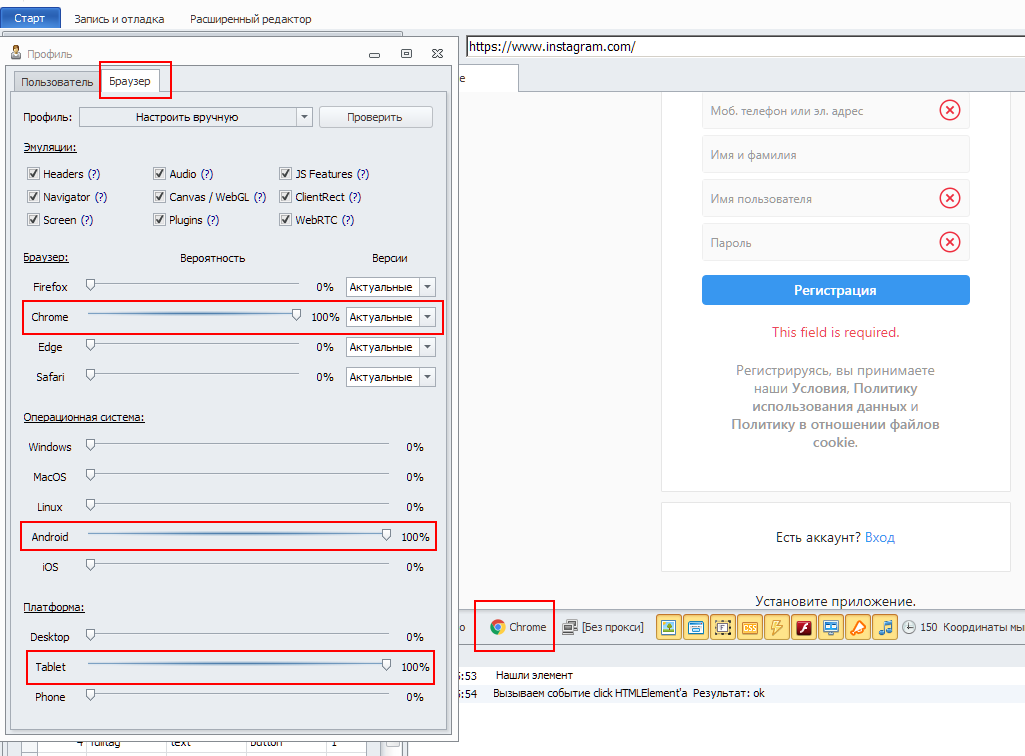Image resolution: width=1025 pixels, height=756 pixels.
Task: Click the lightning bolt script icon
Action: click(777, 627)
